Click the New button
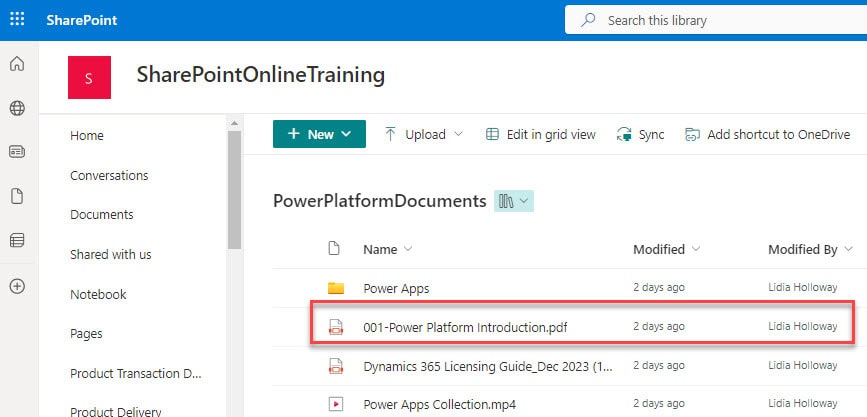 (x=319, y=134)
